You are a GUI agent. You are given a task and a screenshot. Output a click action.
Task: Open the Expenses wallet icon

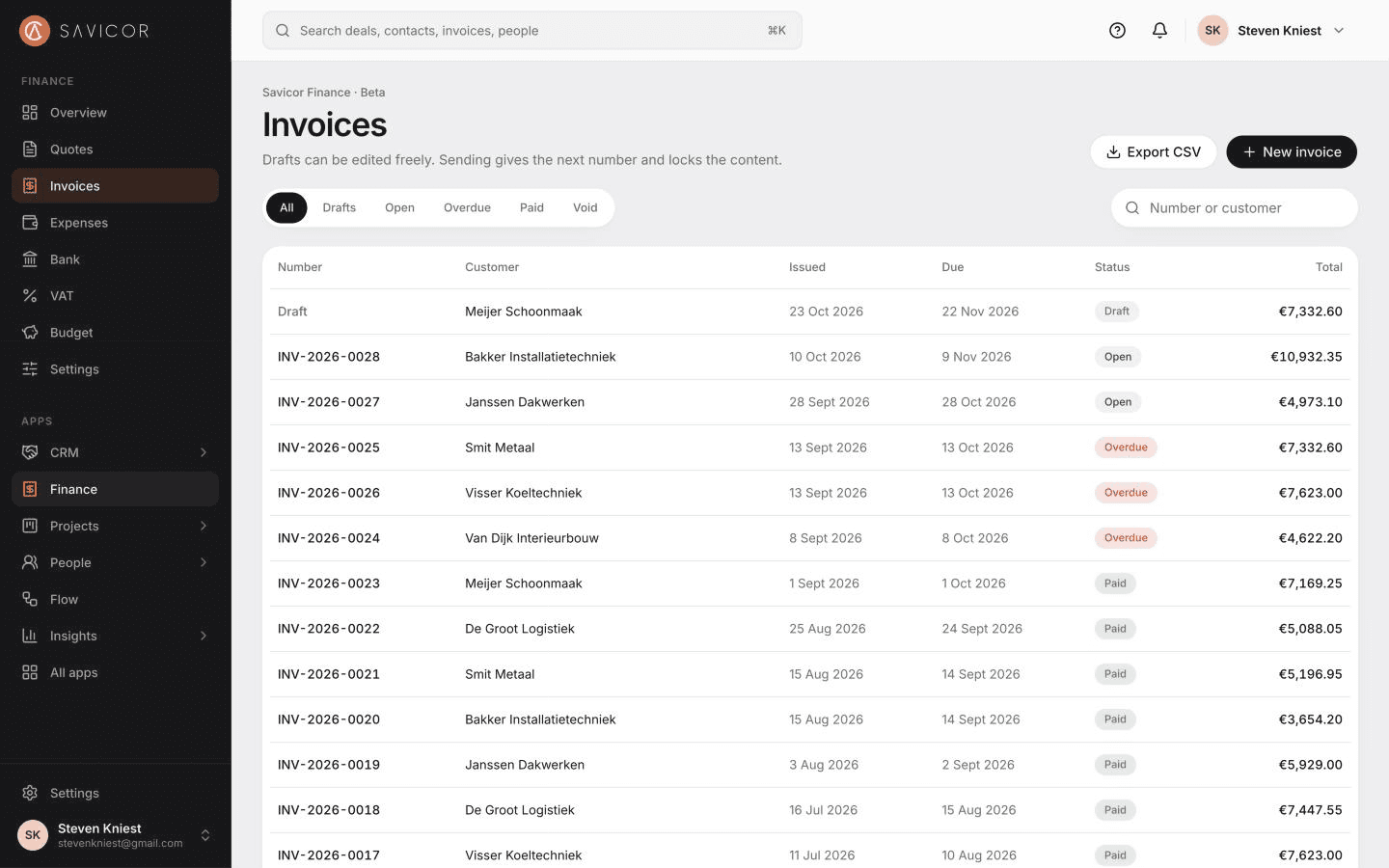(x=30, y=223)
